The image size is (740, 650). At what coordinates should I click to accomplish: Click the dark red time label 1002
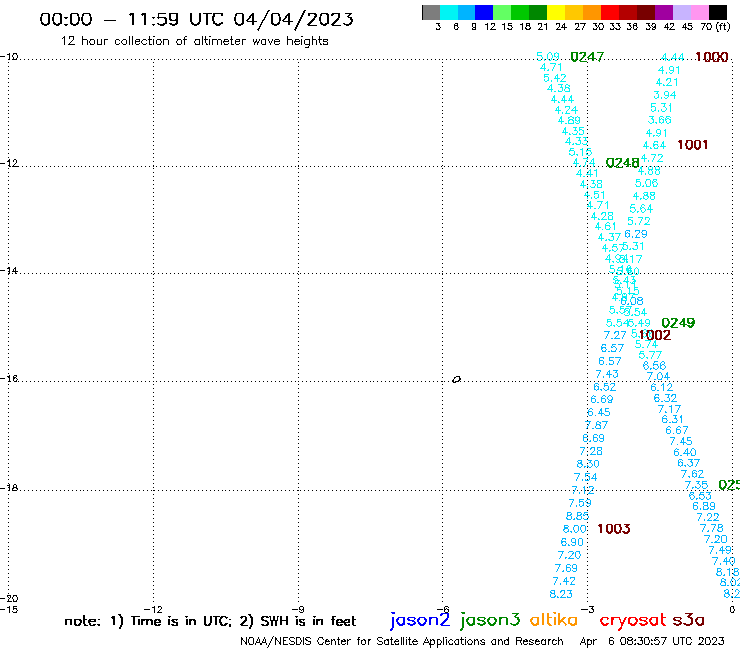coord(655,335)
